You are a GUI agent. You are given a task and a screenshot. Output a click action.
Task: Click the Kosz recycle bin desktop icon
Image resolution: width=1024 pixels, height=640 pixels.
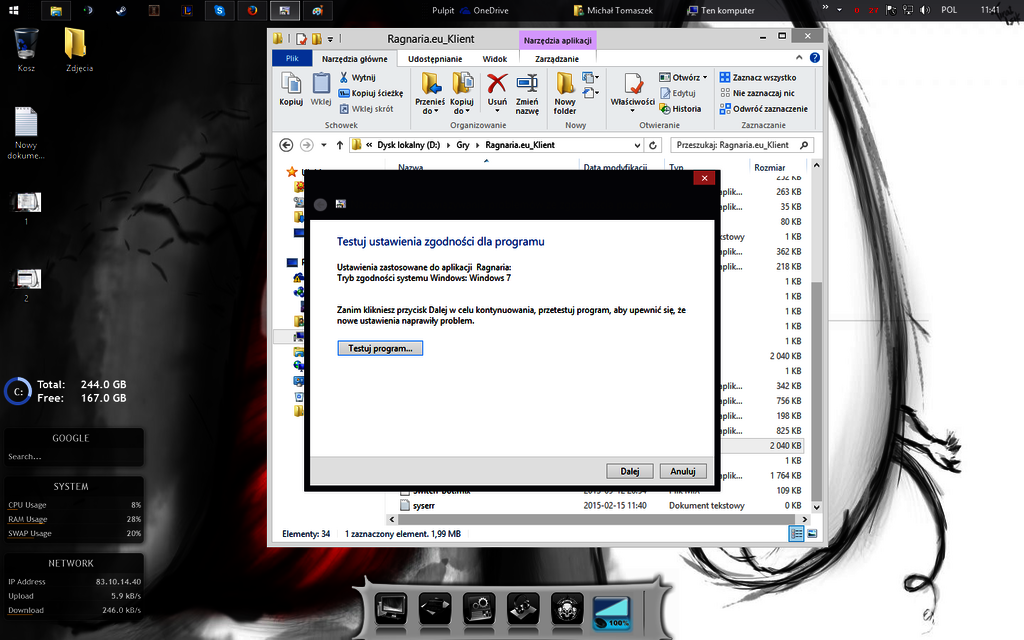point(25,50)
